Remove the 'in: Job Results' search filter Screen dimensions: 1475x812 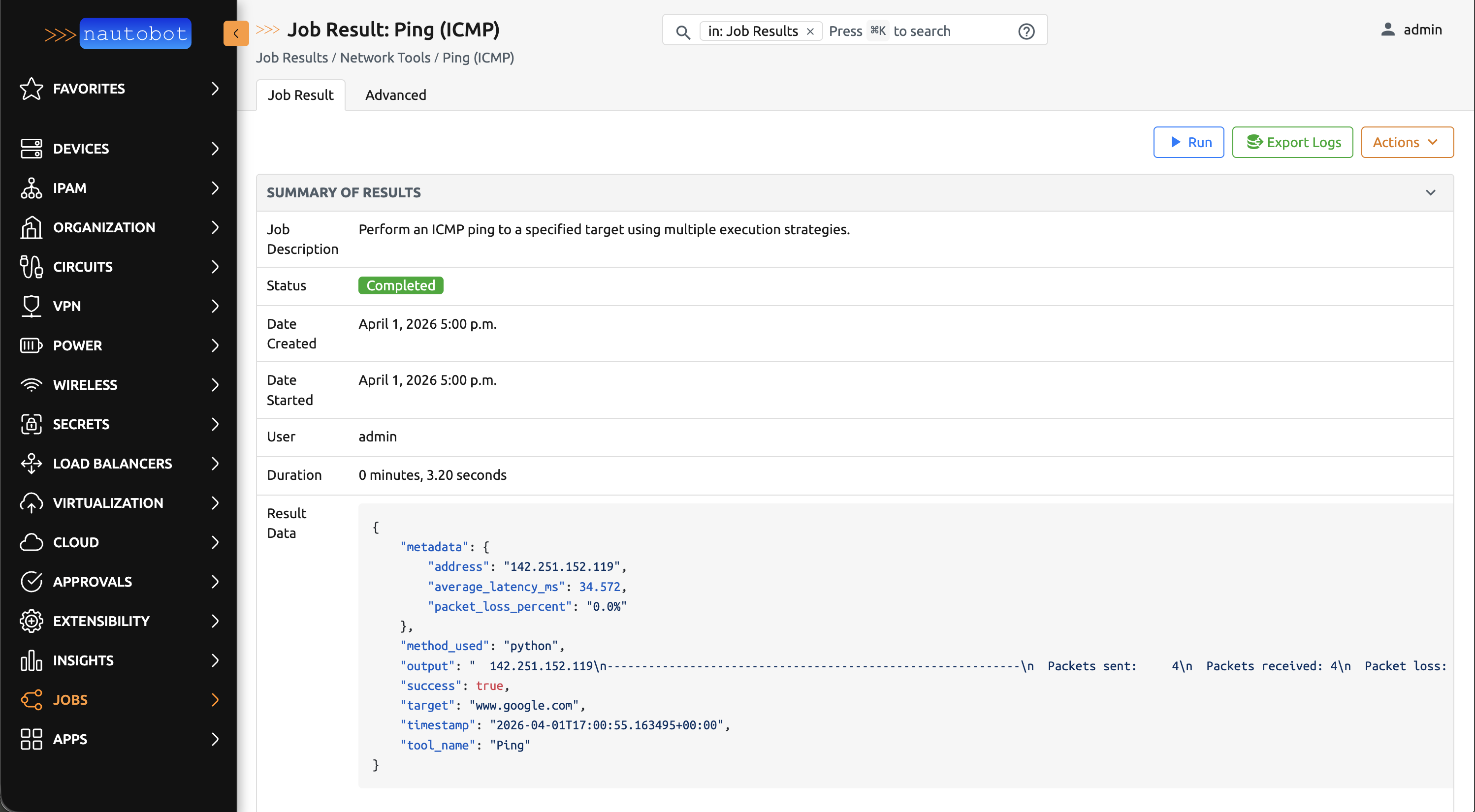tap(810, 31)
